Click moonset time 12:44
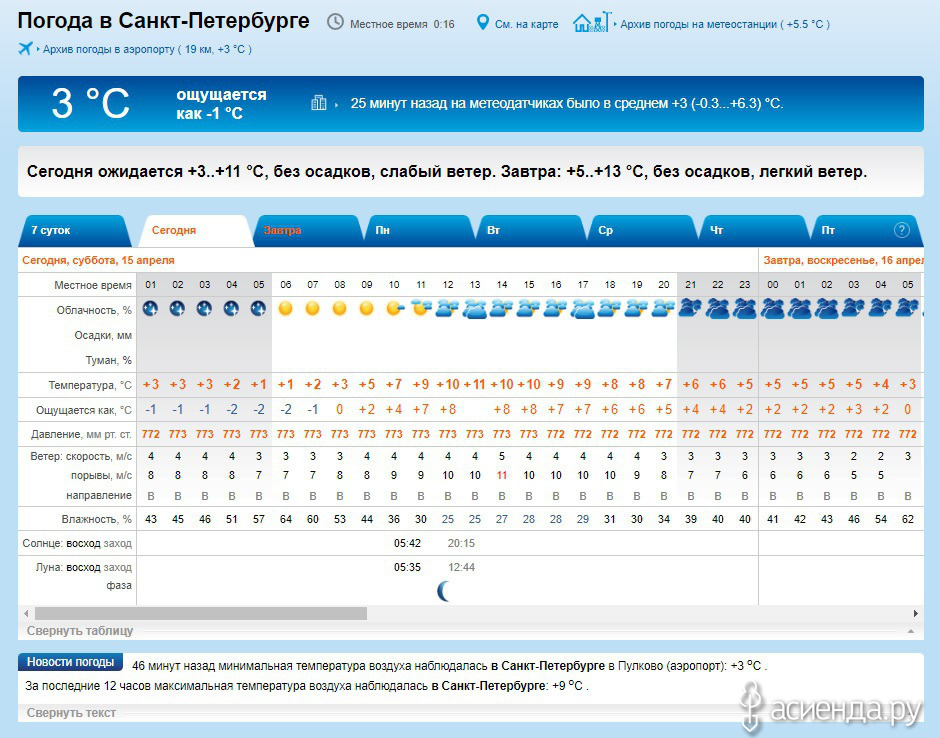This screenshot has height=738, width=940. 461,567
